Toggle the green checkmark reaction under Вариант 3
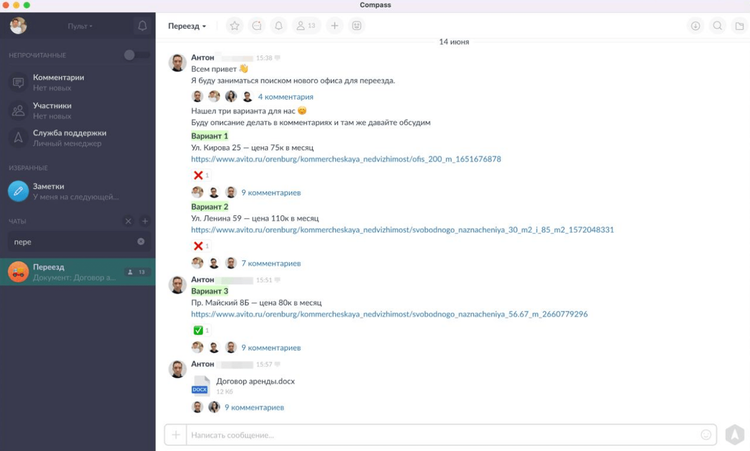 200,330
